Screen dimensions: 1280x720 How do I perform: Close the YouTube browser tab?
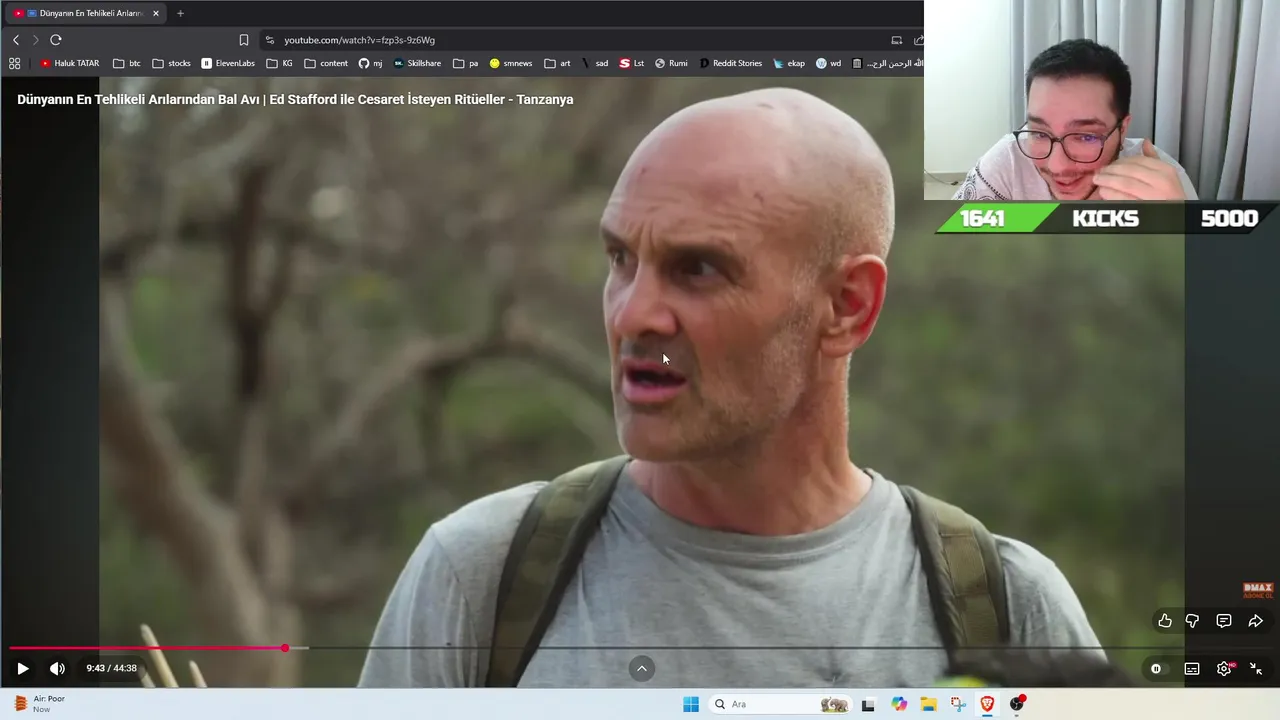[x=156, y=13]
